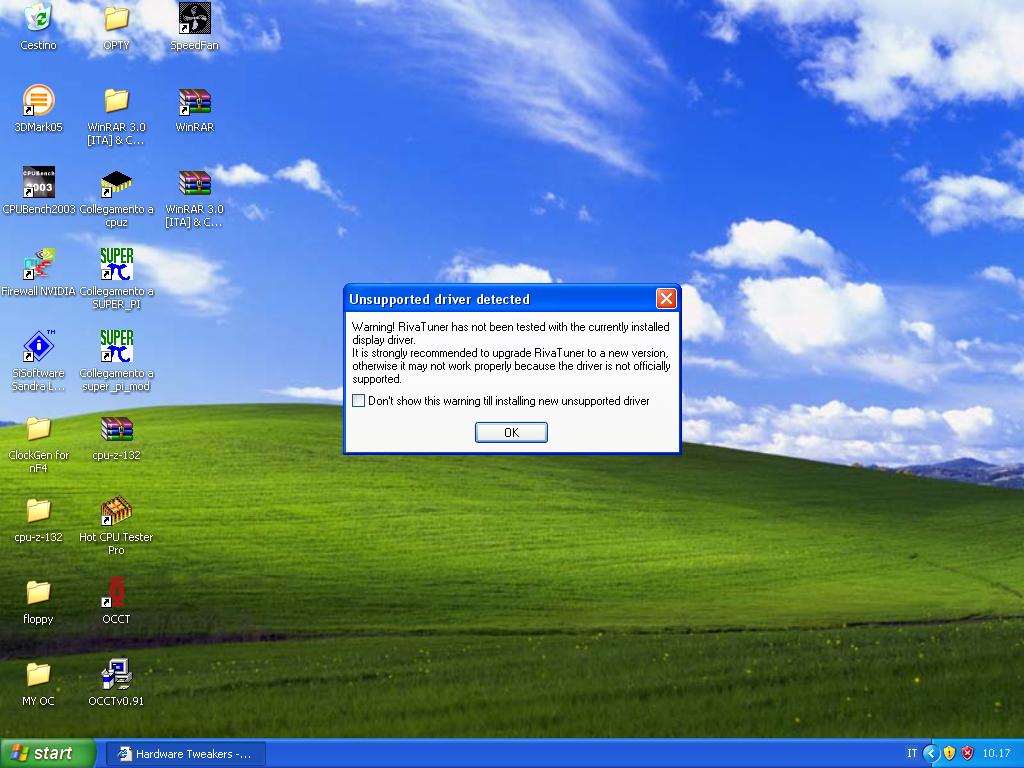This screenshot has height=768, width=1024.
Task: Select the Collegamento a super_pi_mod shortcut
Action: pos(116,346)
